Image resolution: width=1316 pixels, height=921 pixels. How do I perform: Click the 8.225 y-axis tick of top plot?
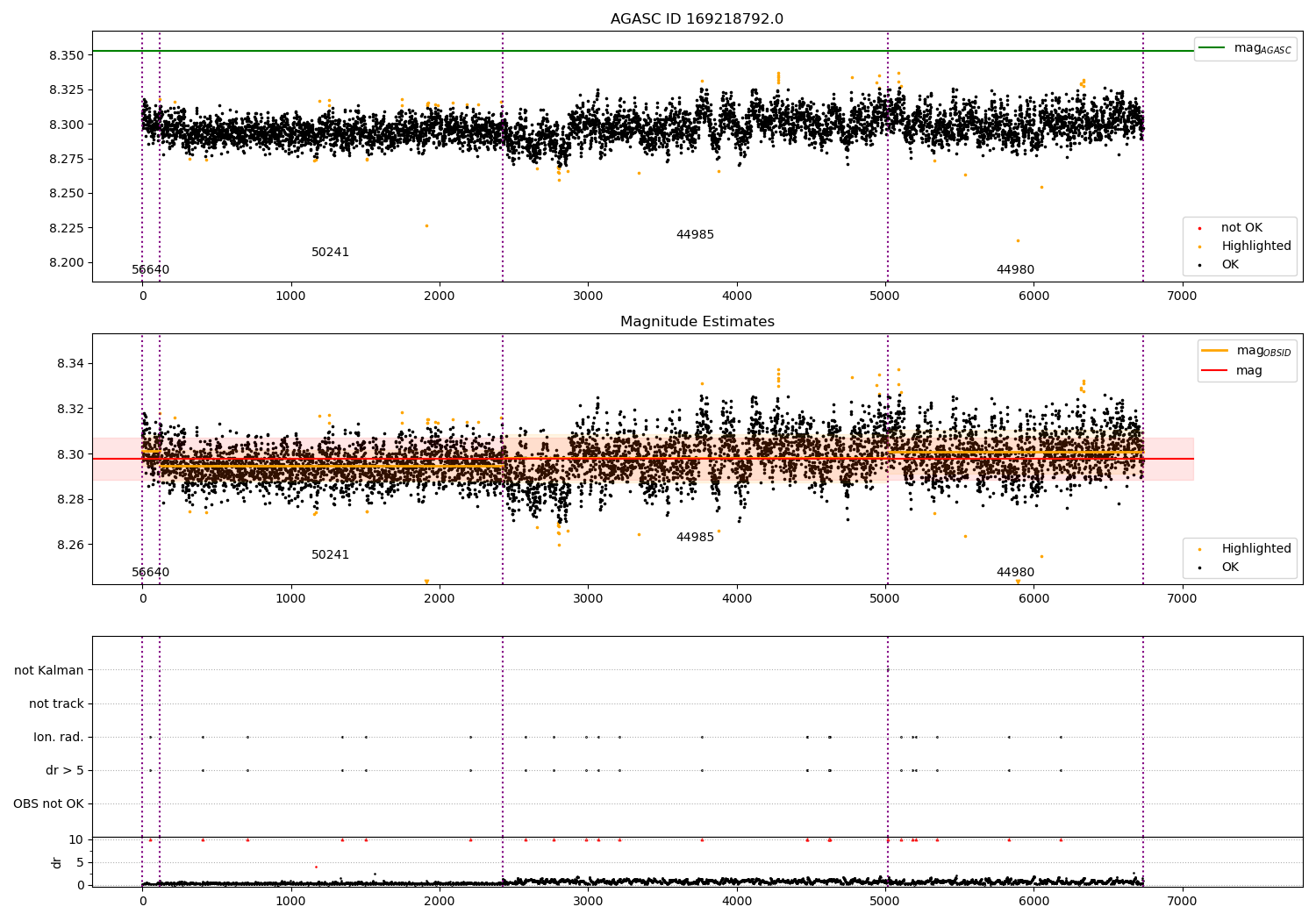tap(67, 228)
